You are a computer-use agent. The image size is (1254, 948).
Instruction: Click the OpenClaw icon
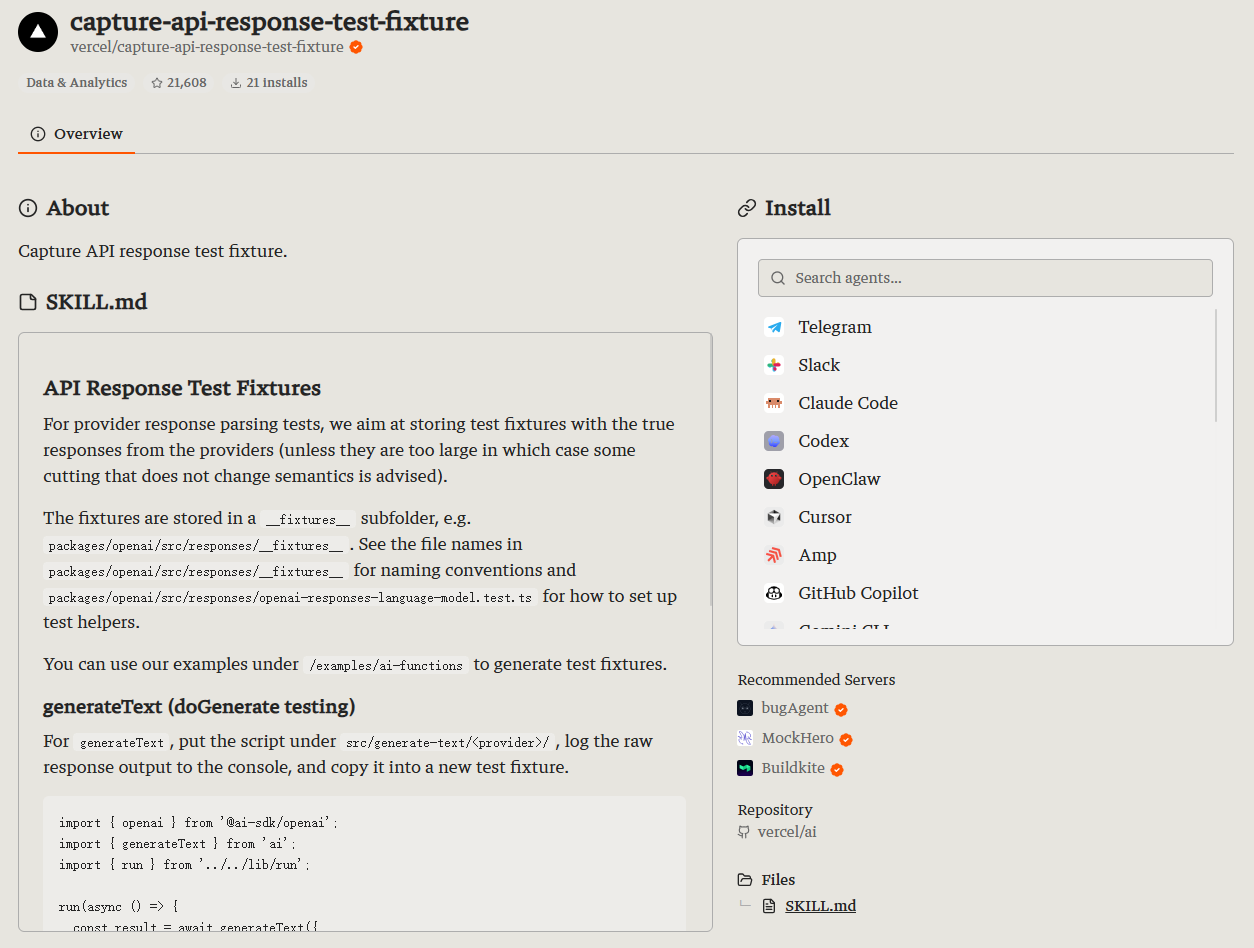click(x=774, y=479)
